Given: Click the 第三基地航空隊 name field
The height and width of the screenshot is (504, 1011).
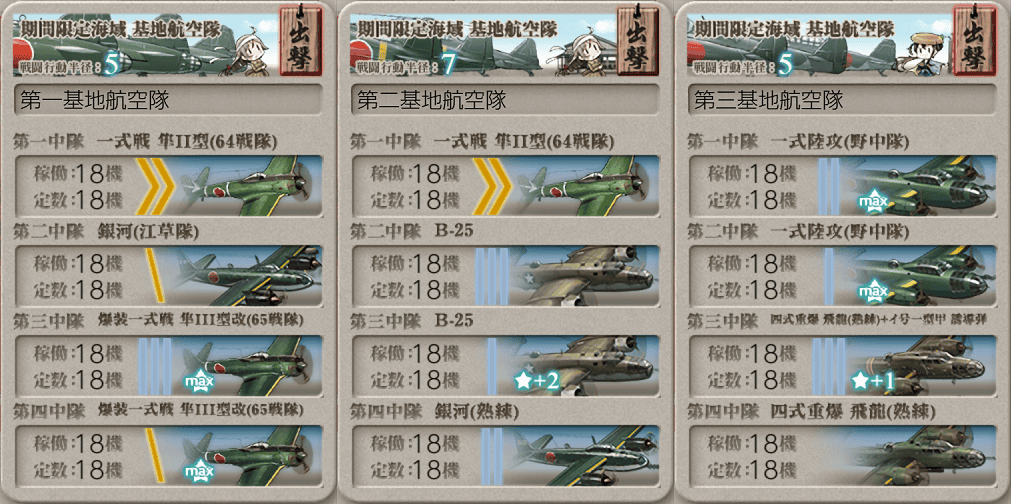Looking at the screenshot, I should click(x=841, y=100).
